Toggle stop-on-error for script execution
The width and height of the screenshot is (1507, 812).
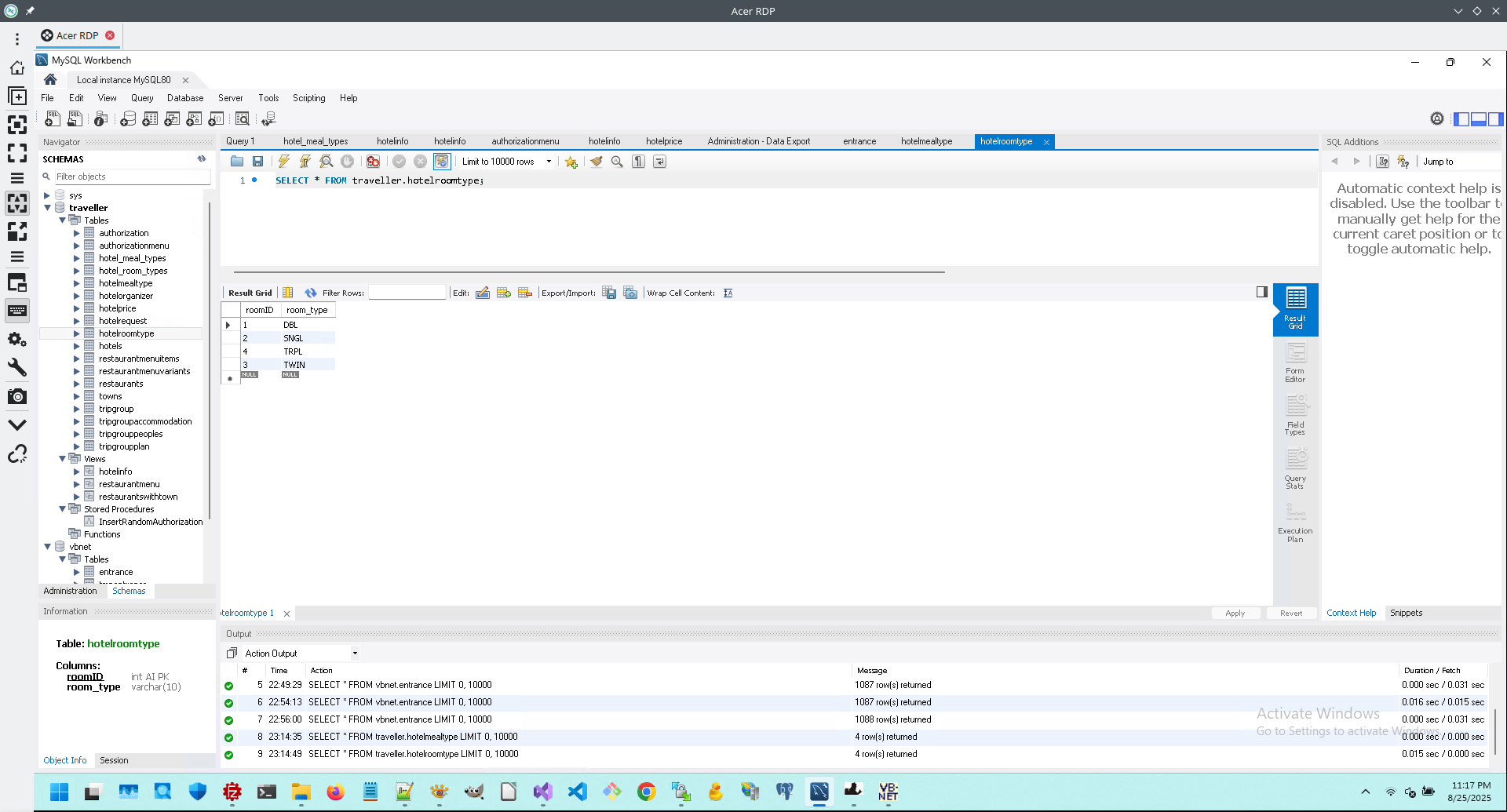pyautogui.click(x=374, y=162)
